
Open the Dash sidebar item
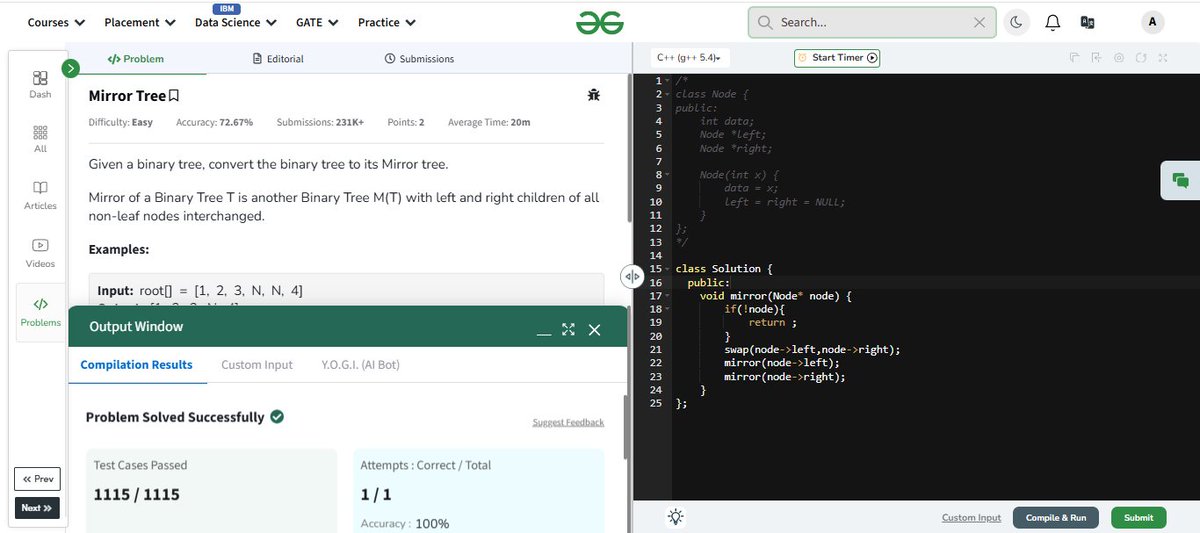point(40,84)
